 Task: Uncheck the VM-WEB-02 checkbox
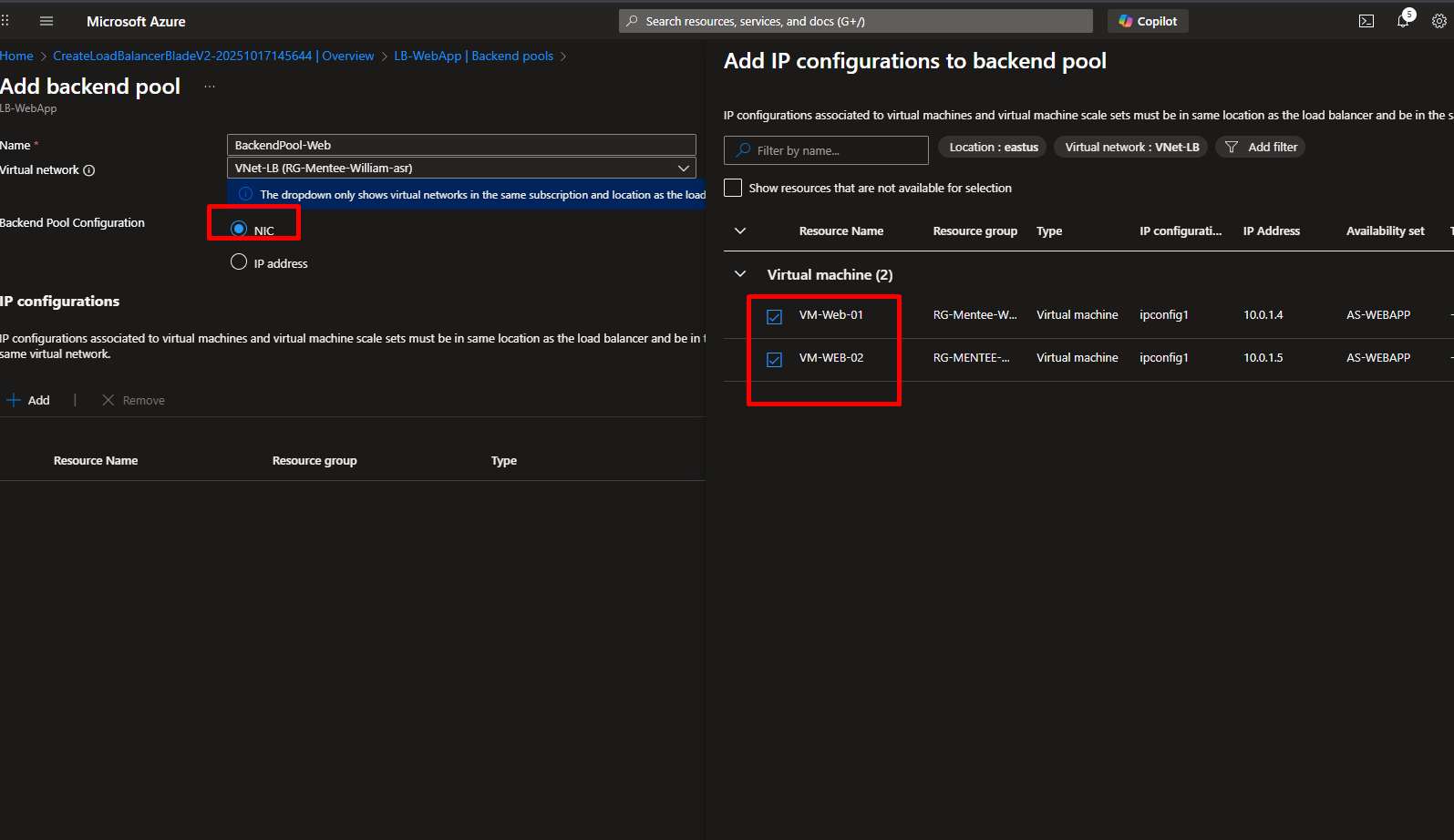click(x=774, y=359)
